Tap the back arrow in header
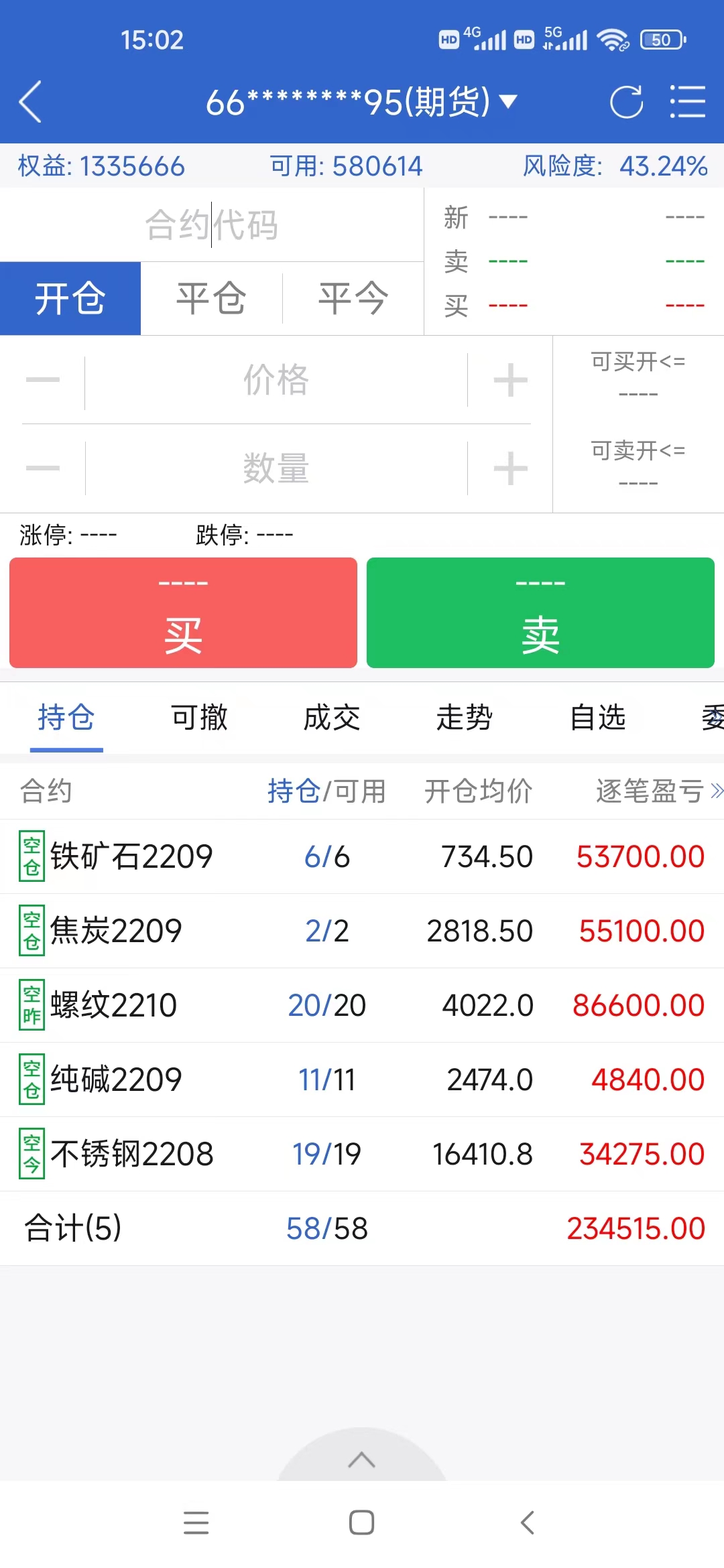The image size is (724, 1568). coord(31,102)
